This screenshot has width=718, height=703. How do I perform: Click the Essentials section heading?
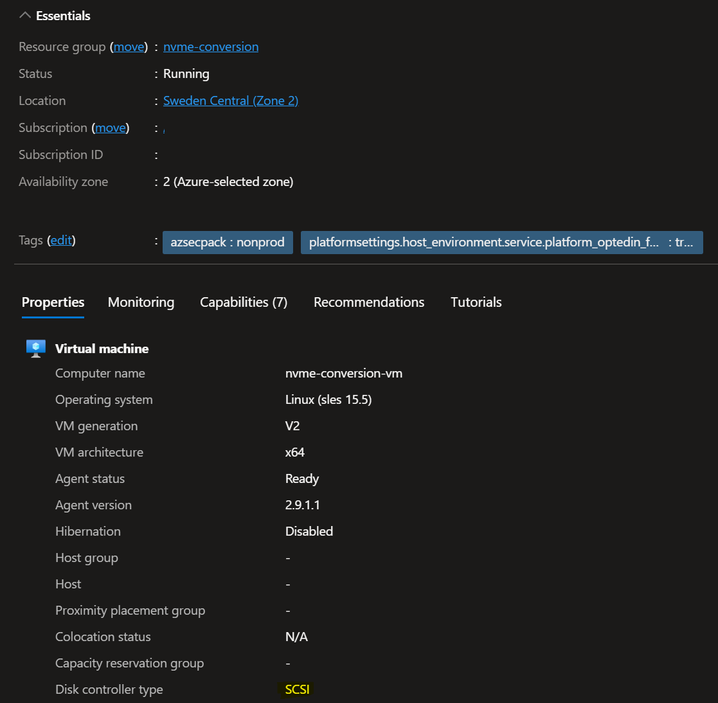63,16
